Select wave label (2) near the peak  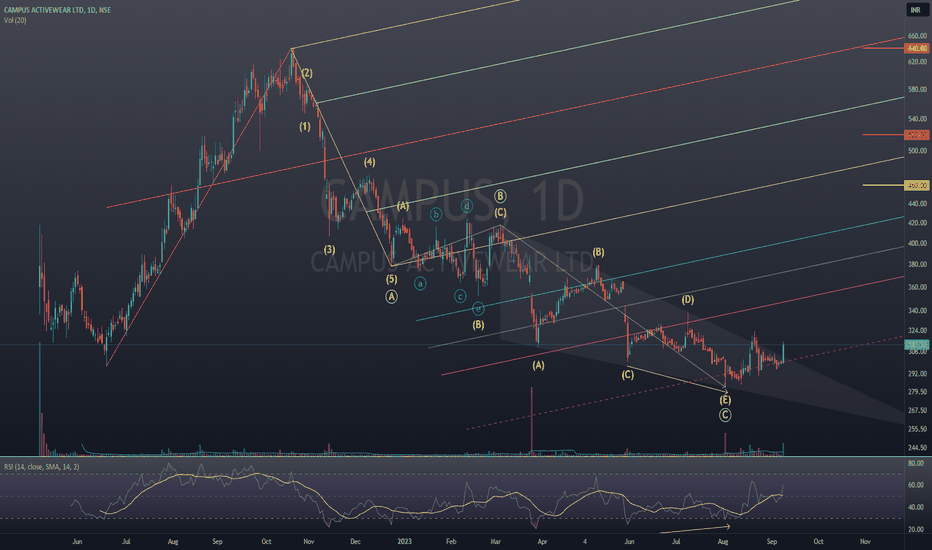pyautogui.click(x=307, y=73)
